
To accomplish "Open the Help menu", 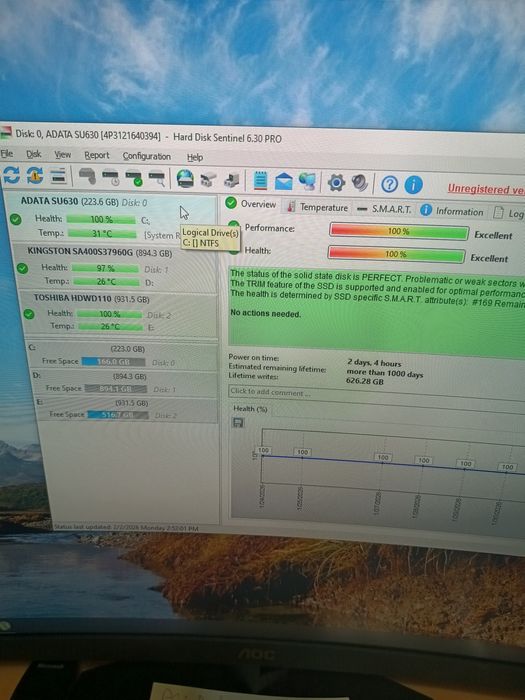I will pyautogui.click(x=195, y=157).
